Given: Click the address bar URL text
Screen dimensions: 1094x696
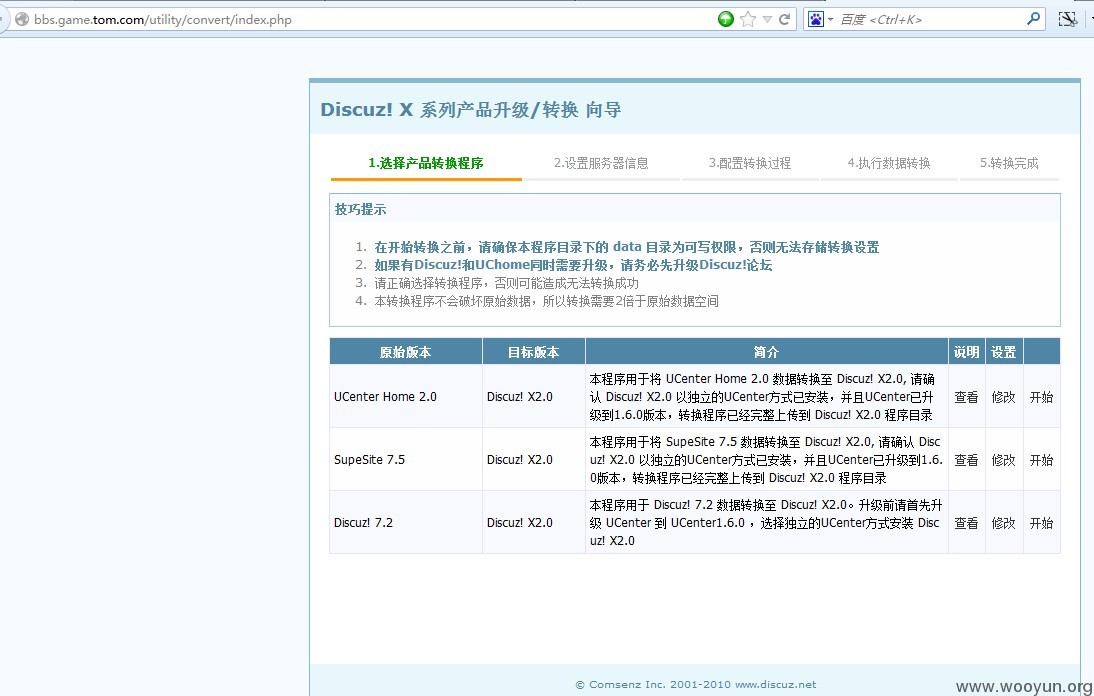Looking at the screenshot, I should click(x=163, y=20).
